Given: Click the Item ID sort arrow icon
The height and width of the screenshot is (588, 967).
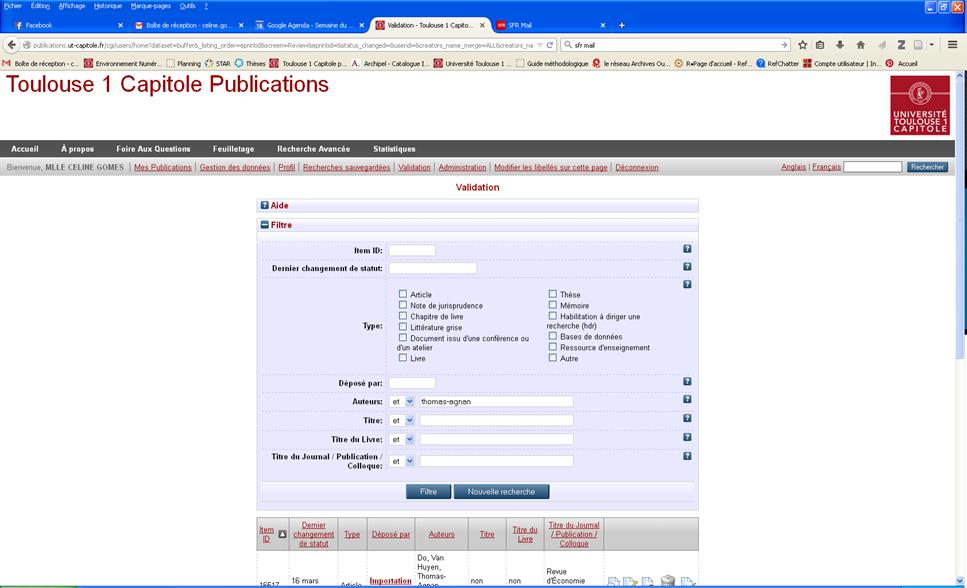Looking at the screenshot, I should (x=282, y=534).
